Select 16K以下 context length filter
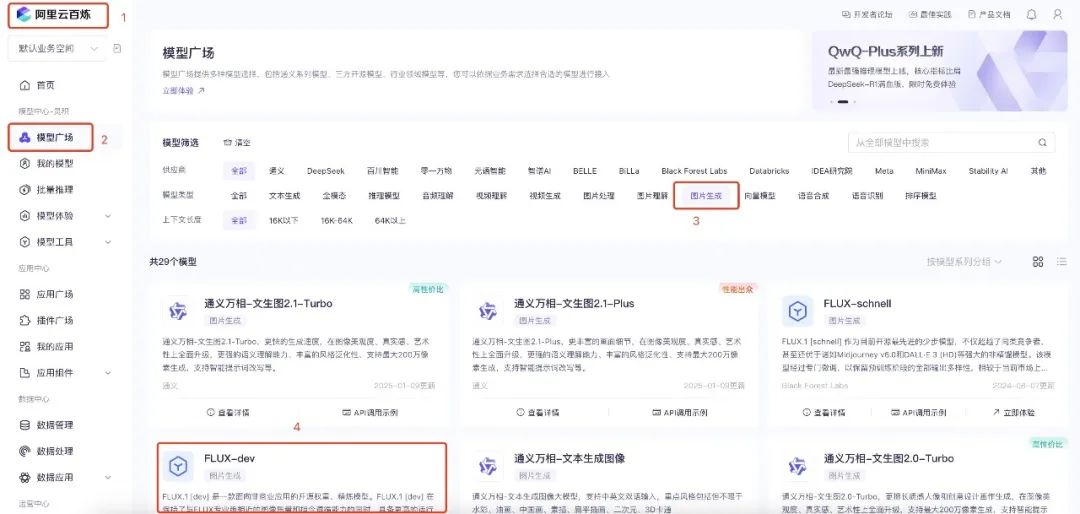Image resolution: width=1080 pixels, height=514 pixels. pyautogui.click(x=284, y=220)
